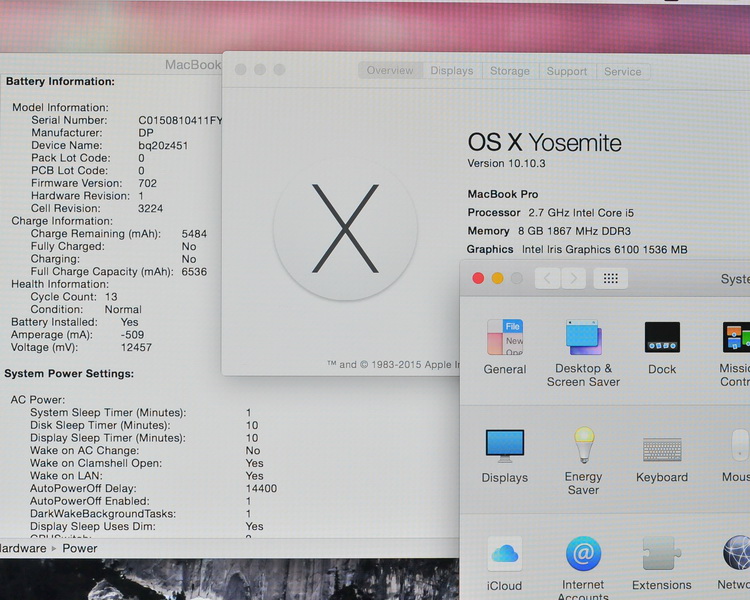This screenshot has width=750, height=600.
Task: Click Processor 2.7 GHz Intel Core i5 text
Action: point(551,212)
